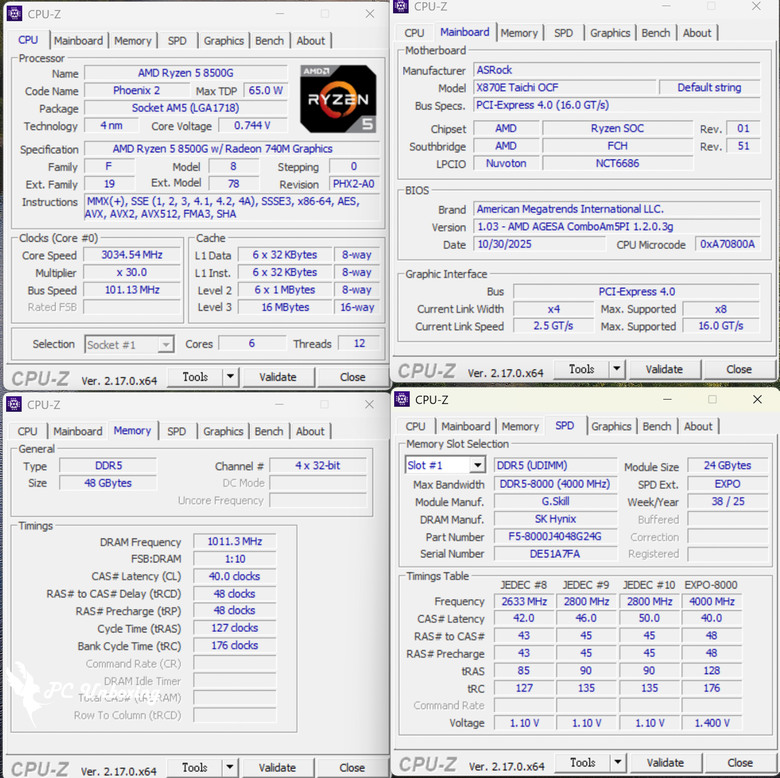Switch to Memory tab in the Mainboard window

click(519, 33)
